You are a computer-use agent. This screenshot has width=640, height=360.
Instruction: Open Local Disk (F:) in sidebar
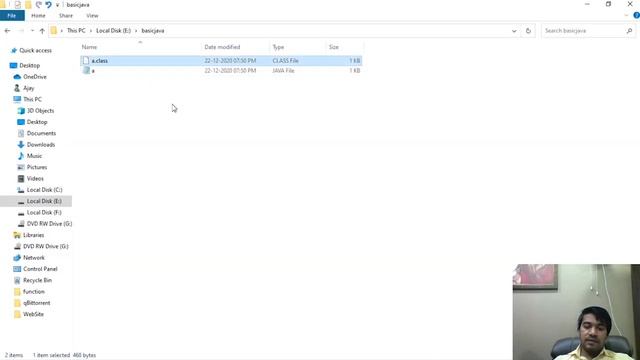(x=44, y=213)
